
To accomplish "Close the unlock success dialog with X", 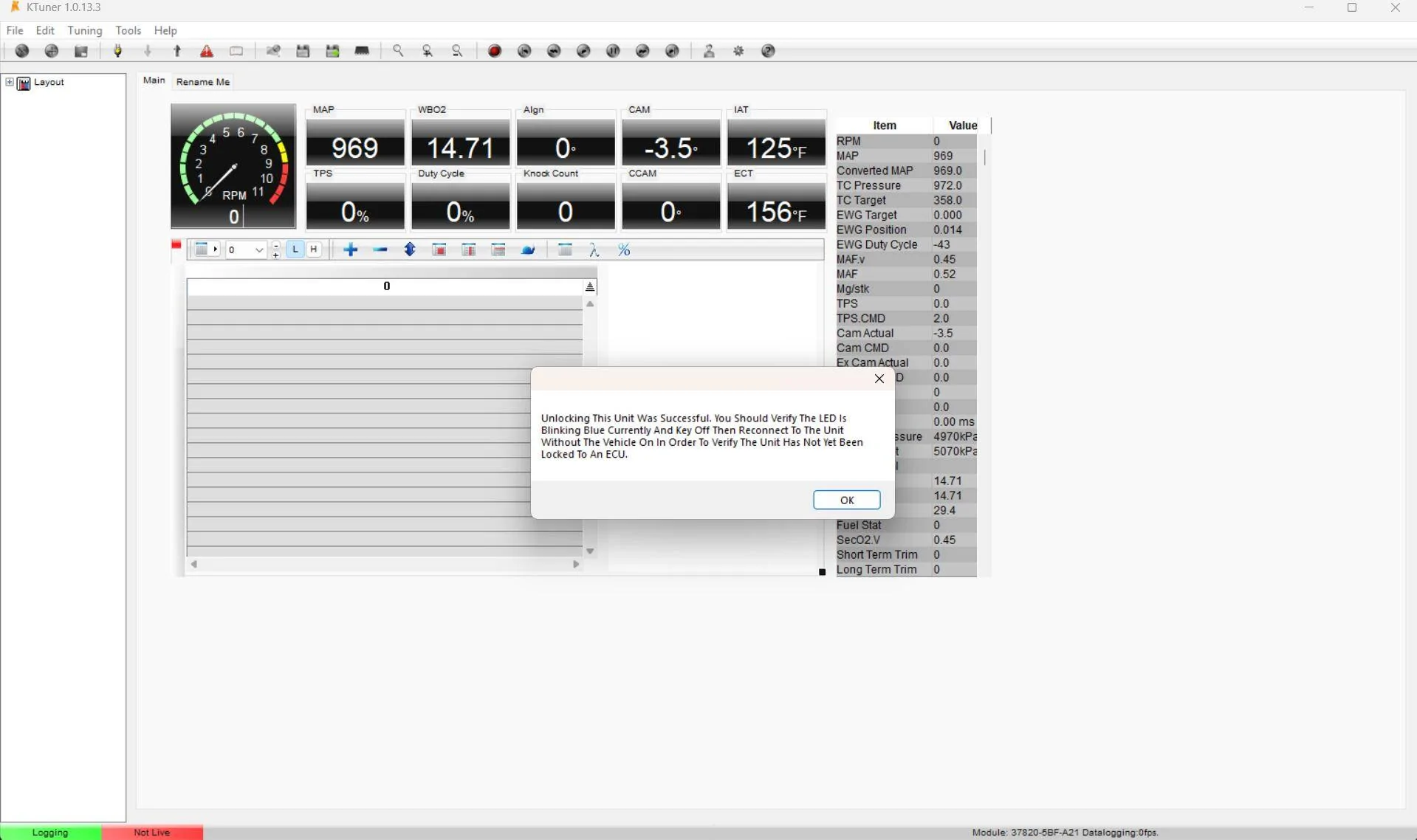I will coord(879,379).
